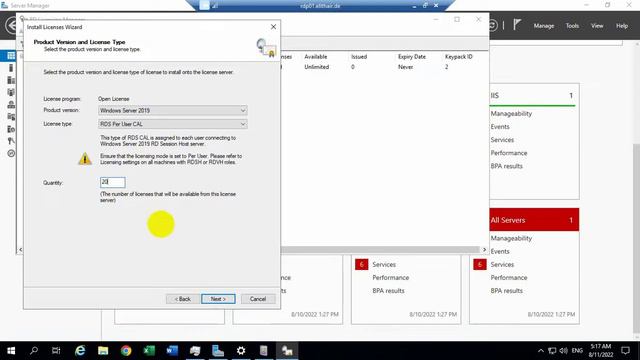This screenshot has width=640, height=360.
Task: Open the Manage menu in Server Manager
Action: [x=544, y=26]
